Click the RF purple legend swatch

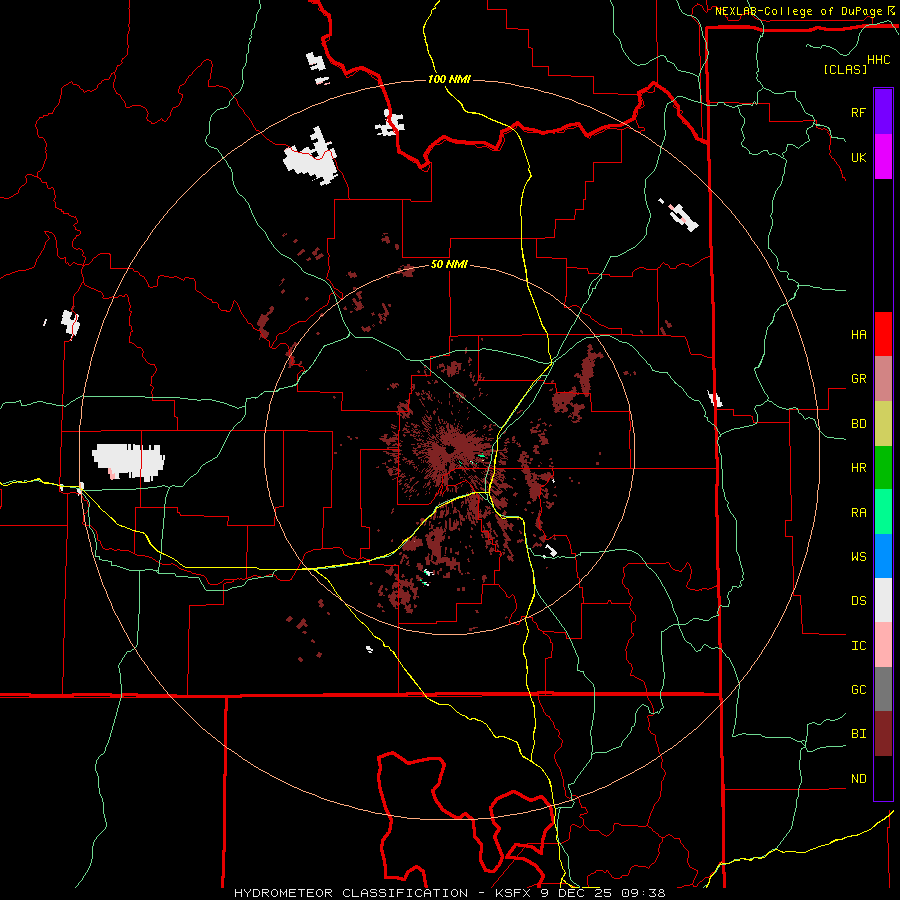883,112
